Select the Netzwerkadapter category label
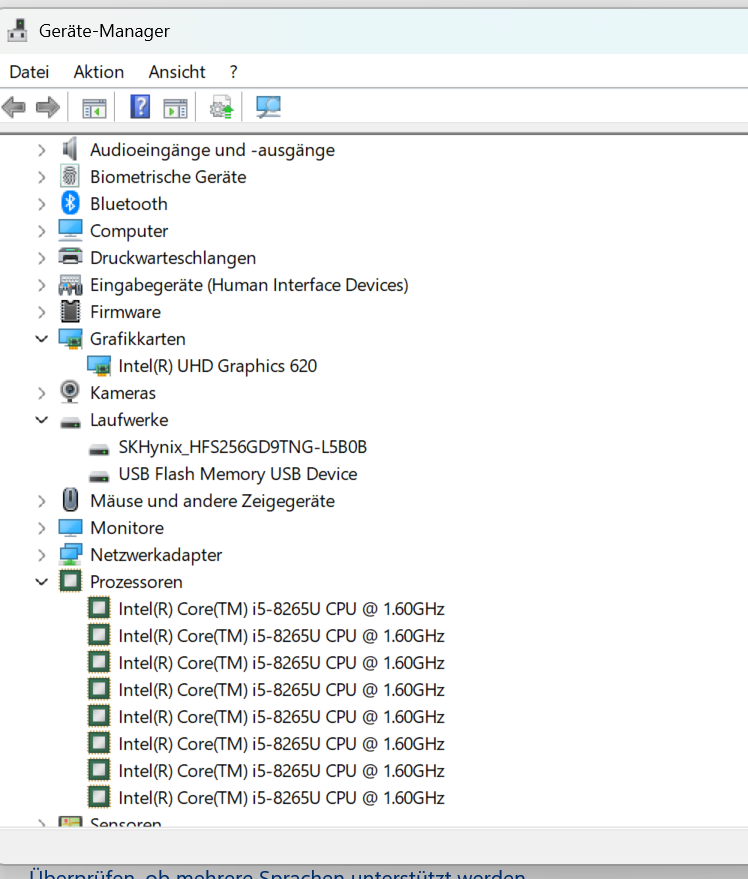The width and height of the screenshot is (748, 879). pos(156,556)
